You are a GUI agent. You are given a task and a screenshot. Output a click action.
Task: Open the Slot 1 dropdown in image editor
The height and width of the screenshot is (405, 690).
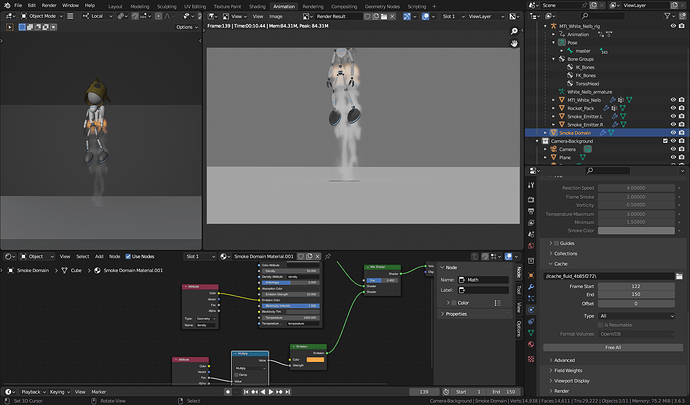tap(453, 16)
